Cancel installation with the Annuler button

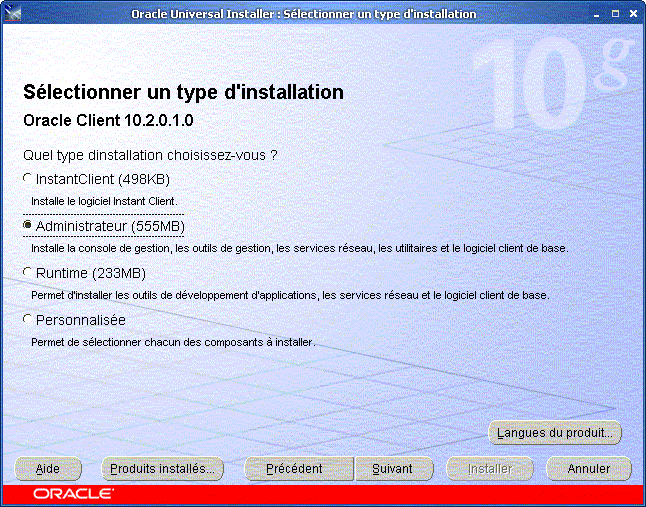[589, 468]
